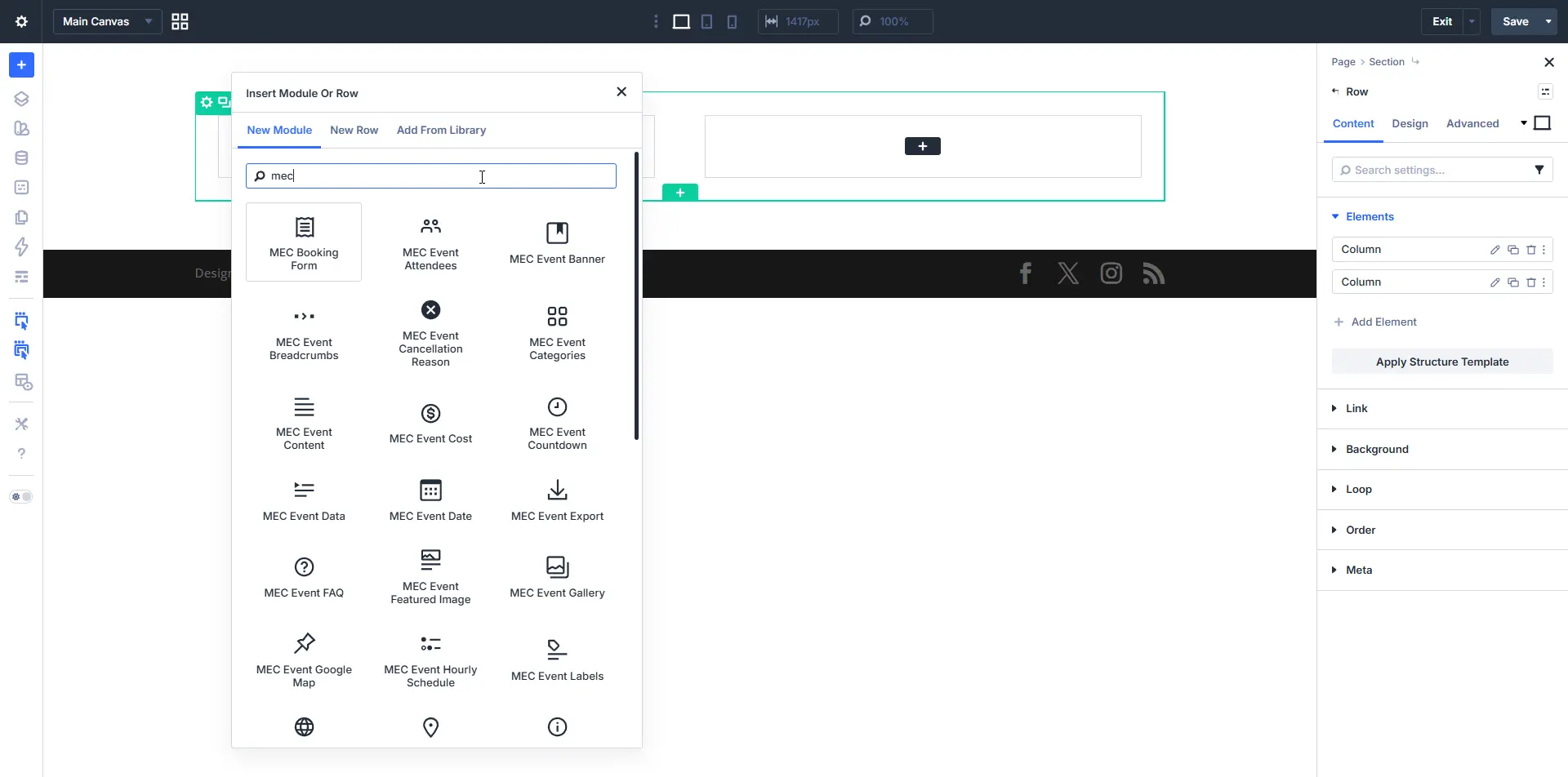Screen dimensions: 1568x777
Task: Insert the MEC Event Cost module
Action: (430, 424)
